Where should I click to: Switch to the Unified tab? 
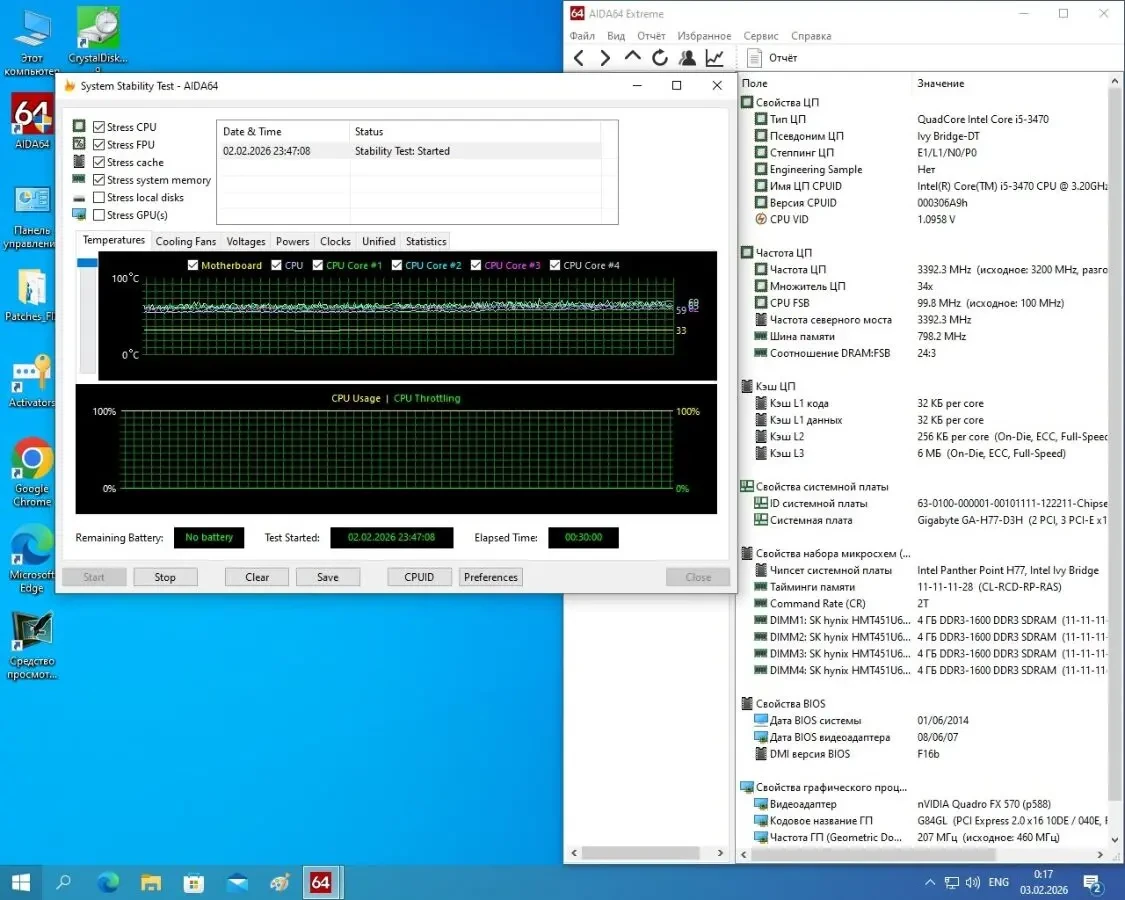pos(378,241)
